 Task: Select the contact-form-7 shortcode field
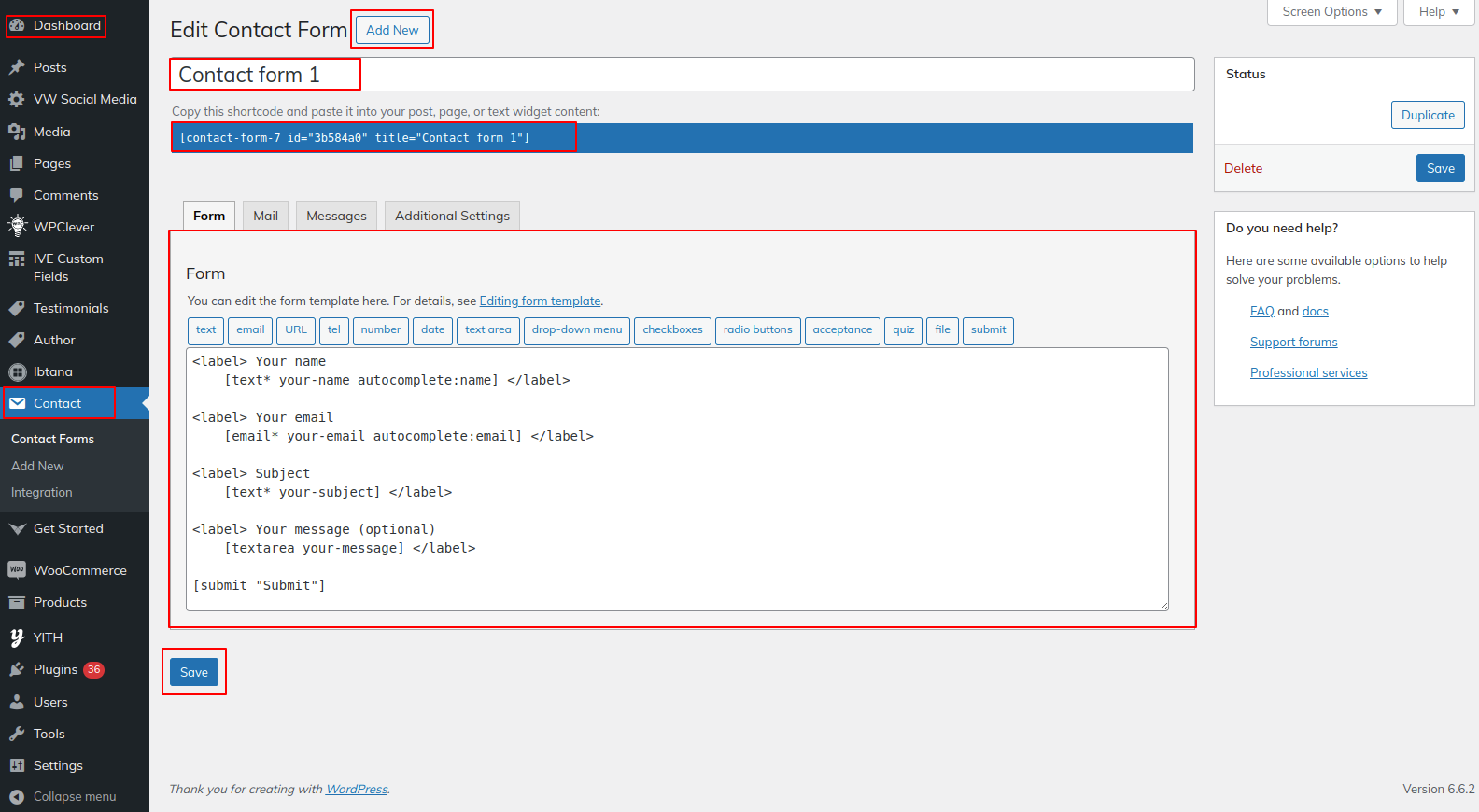[682, 138]
